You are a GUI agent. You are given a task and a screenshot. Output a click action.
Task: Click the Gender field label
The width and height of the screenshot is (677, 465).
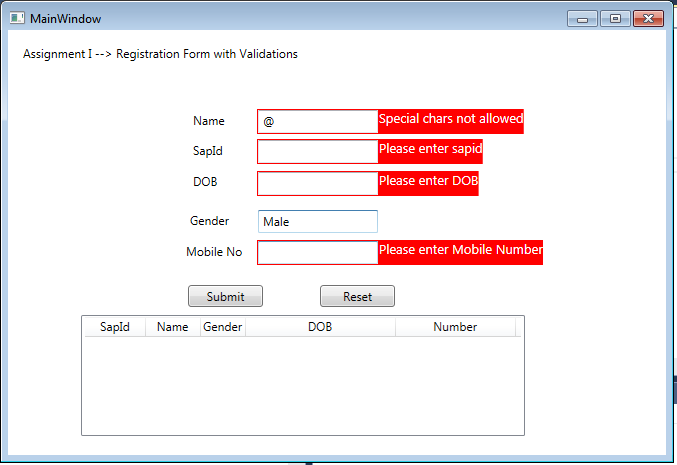click(209, 221)
